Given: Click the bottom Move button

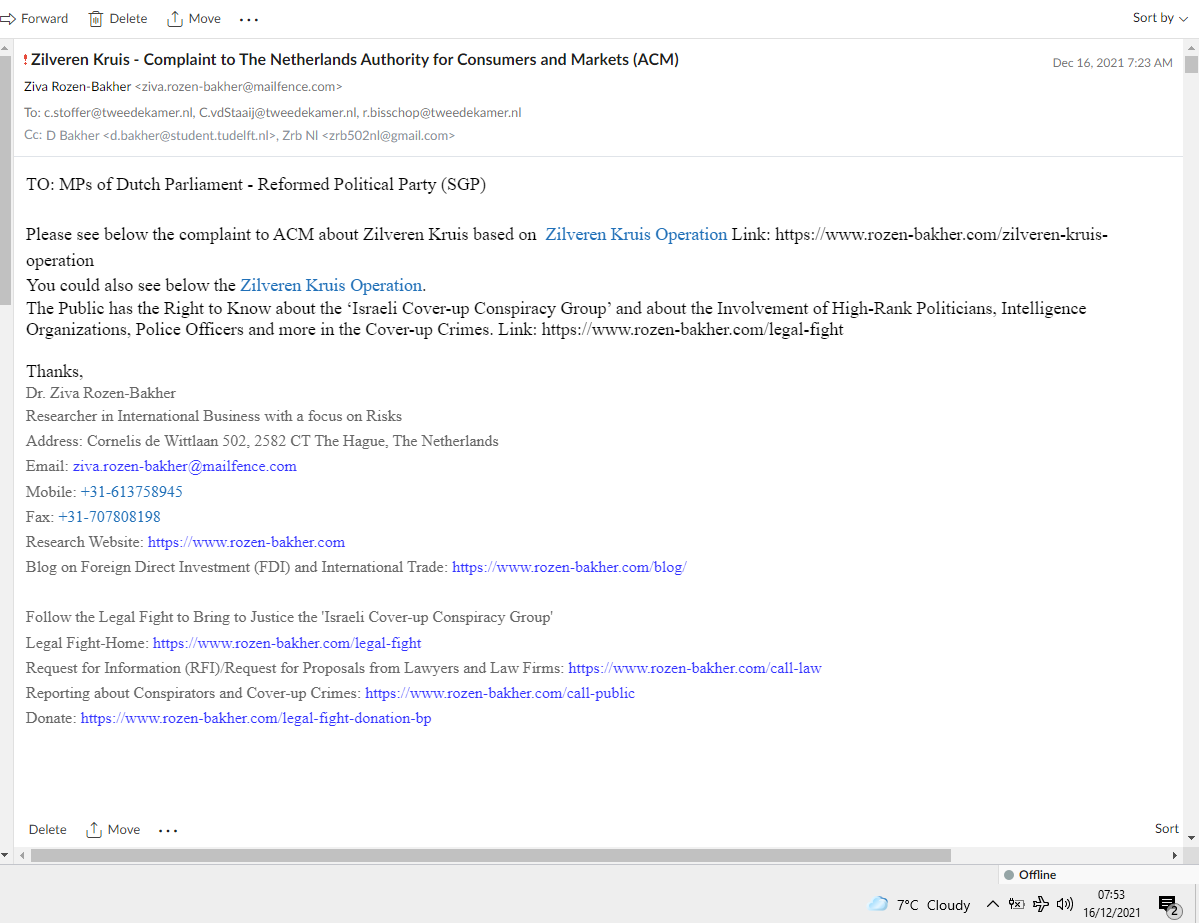Looking at the screenshot, I should [x=113, y=830].
